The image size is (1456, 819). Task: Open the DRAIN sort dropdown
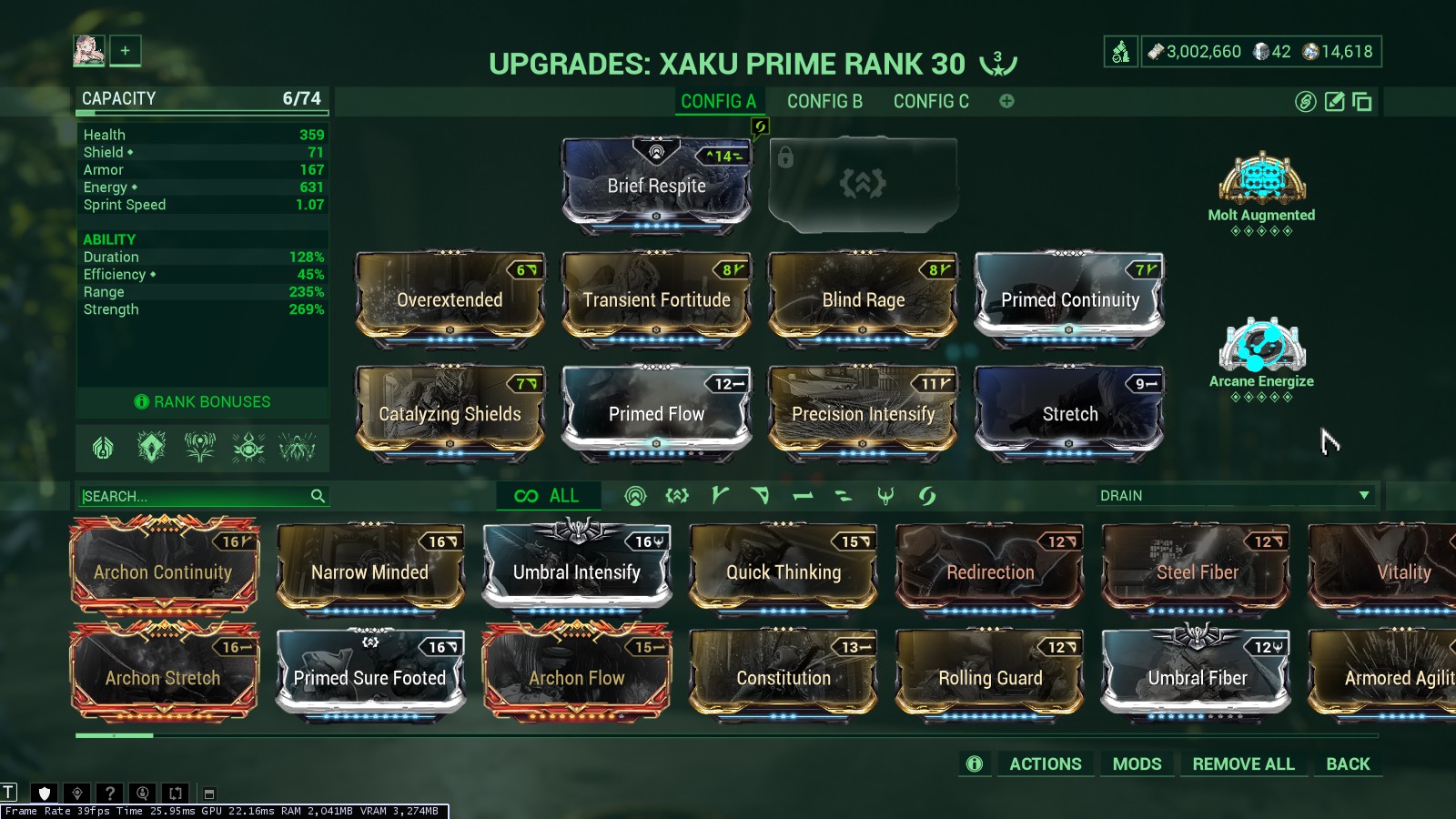click(x=1233, y=496)
